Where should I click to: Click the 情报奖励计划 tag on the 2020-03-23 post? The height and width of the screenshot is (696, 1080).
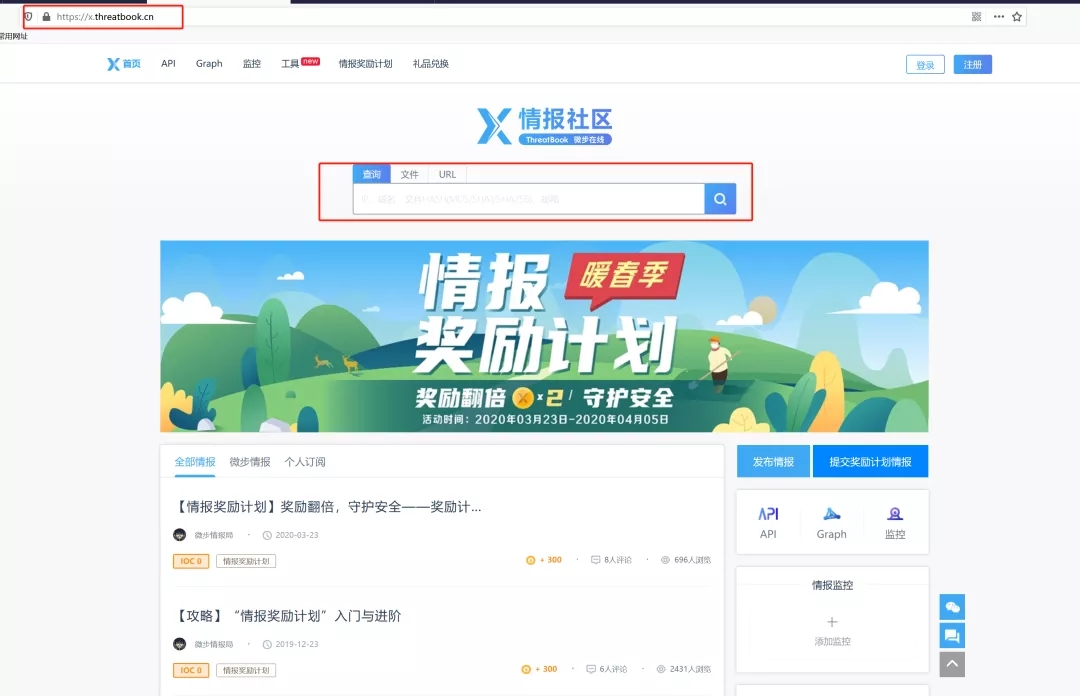point(246,561)
